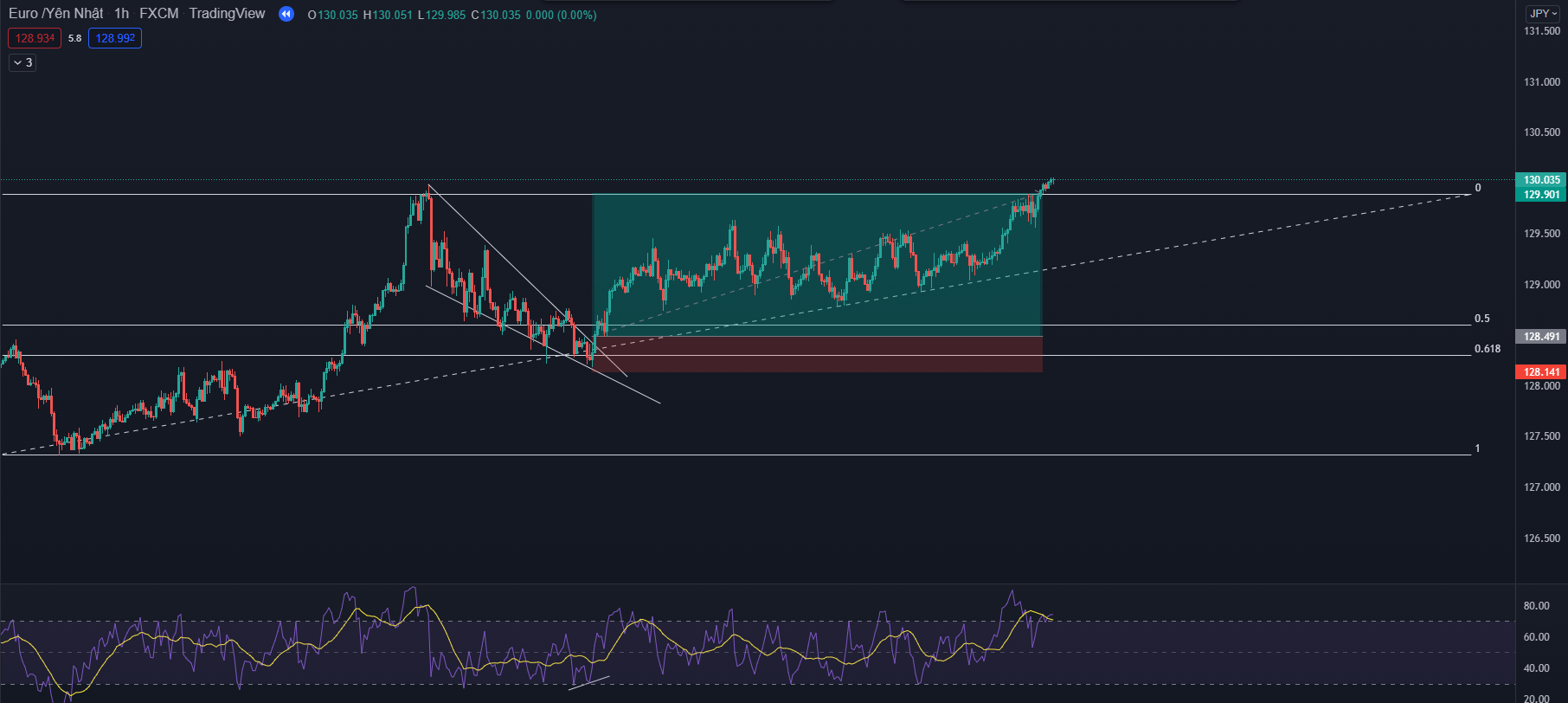Click the RSI 80.00 scale label
This screenshot has height=703, width=1568.
pos(1536,606)
